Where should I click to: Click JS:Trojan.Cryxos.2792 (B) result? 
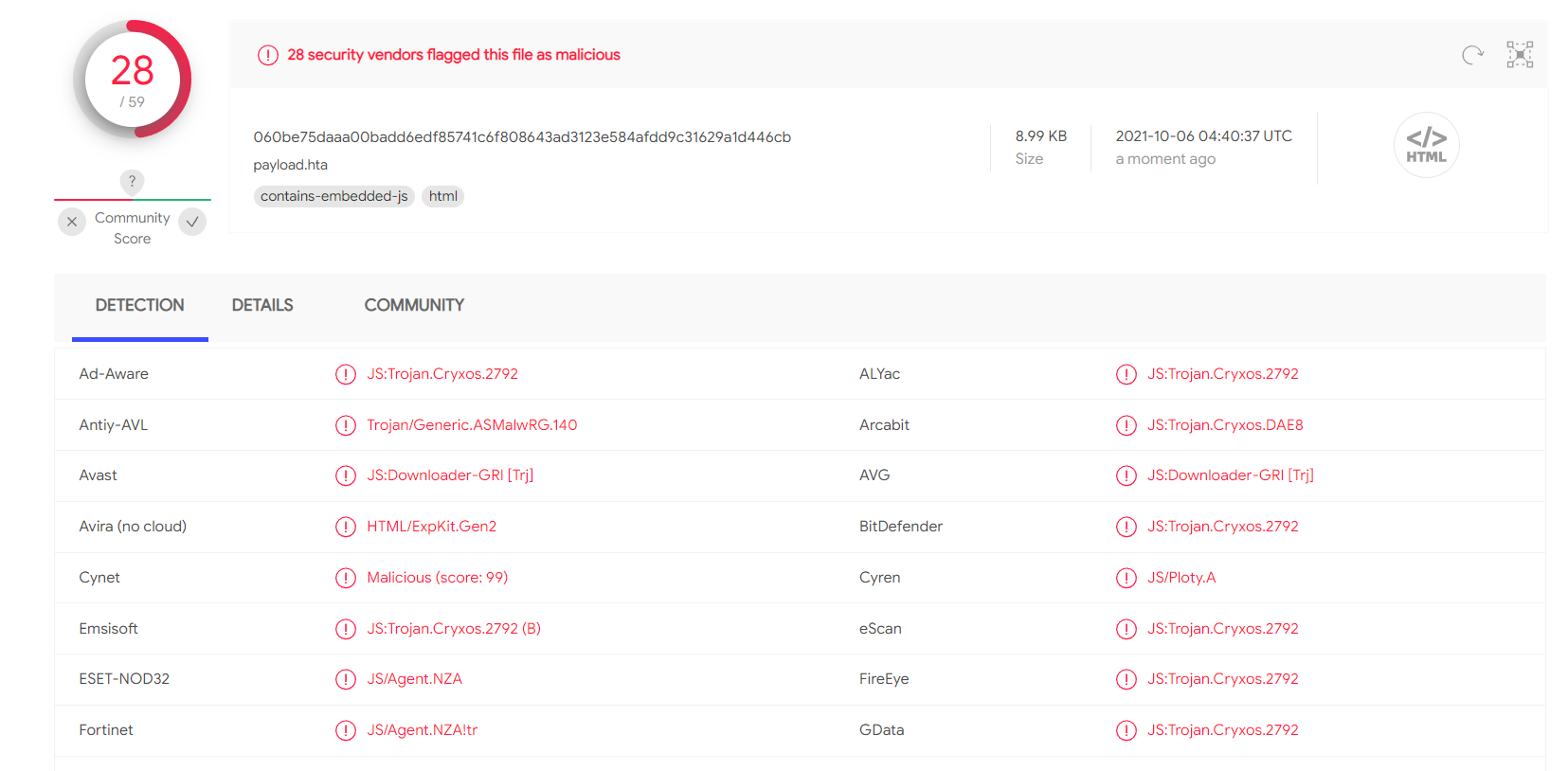coord(454,629)
